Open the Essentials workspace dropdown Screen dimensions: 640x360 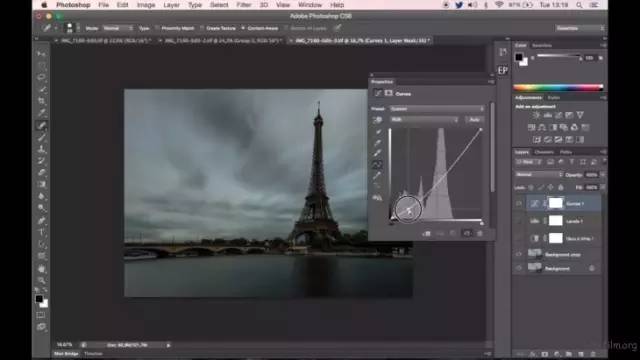(x=580, y=28)
